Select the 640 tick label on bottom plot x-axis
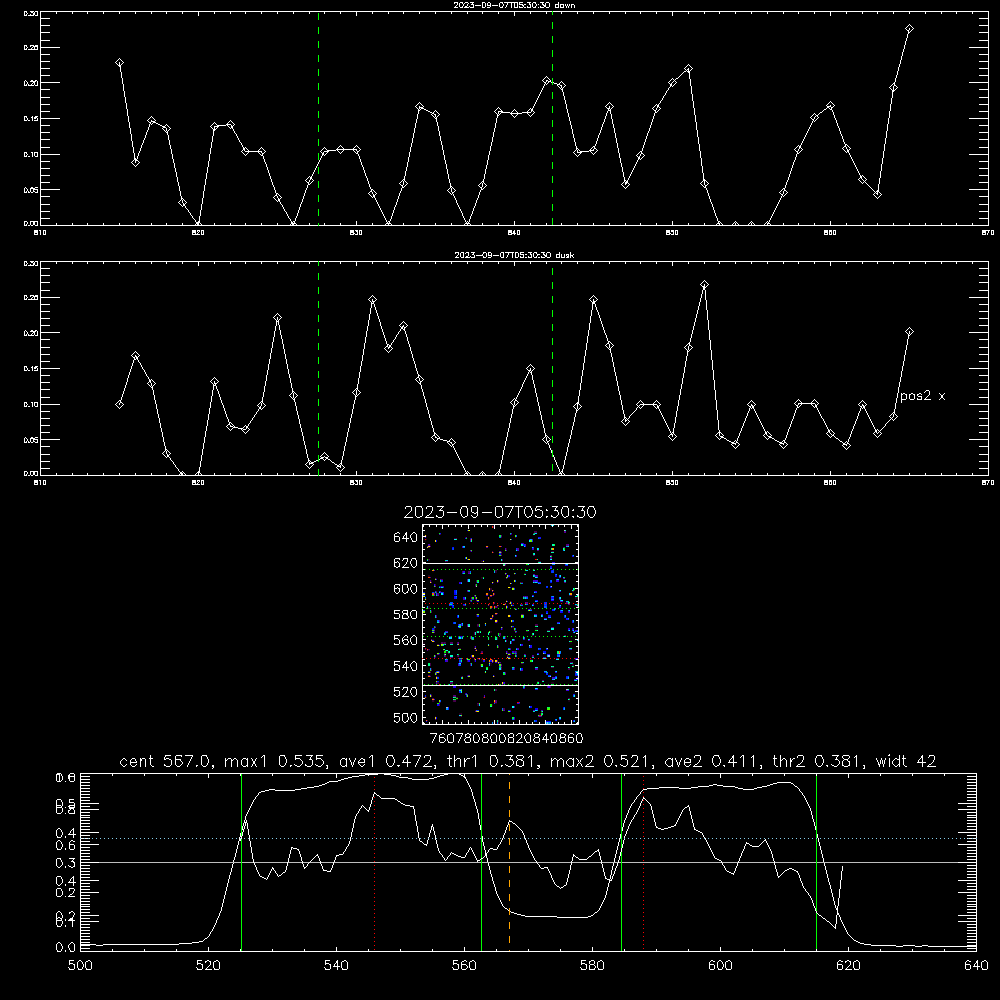The height and width of the screenshot is (1000, 1000). click(x=976, y=966)
